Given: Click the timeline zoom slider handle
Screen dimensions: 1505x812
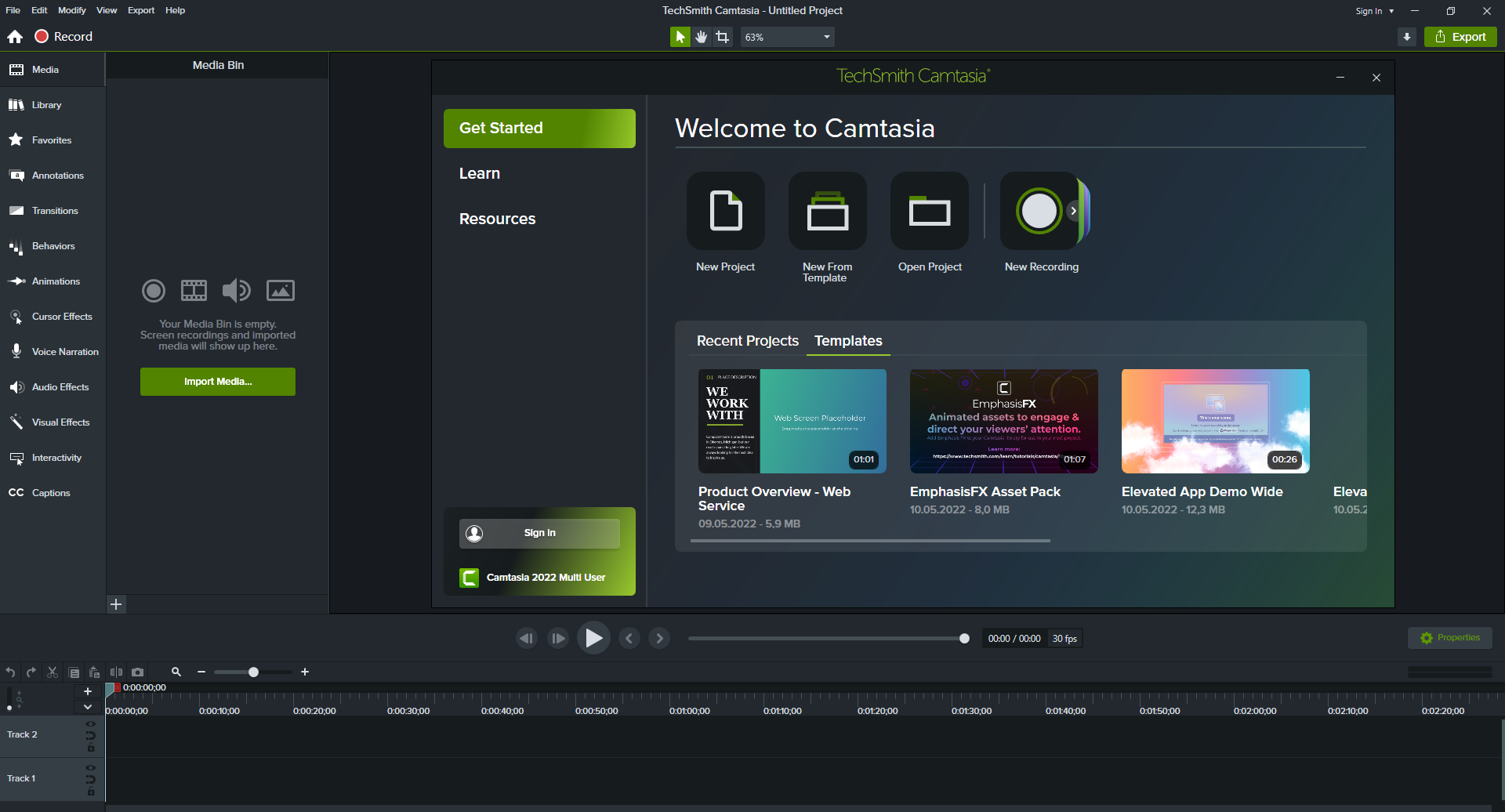Looking at the screenshot, I should (x=253, y=672).
